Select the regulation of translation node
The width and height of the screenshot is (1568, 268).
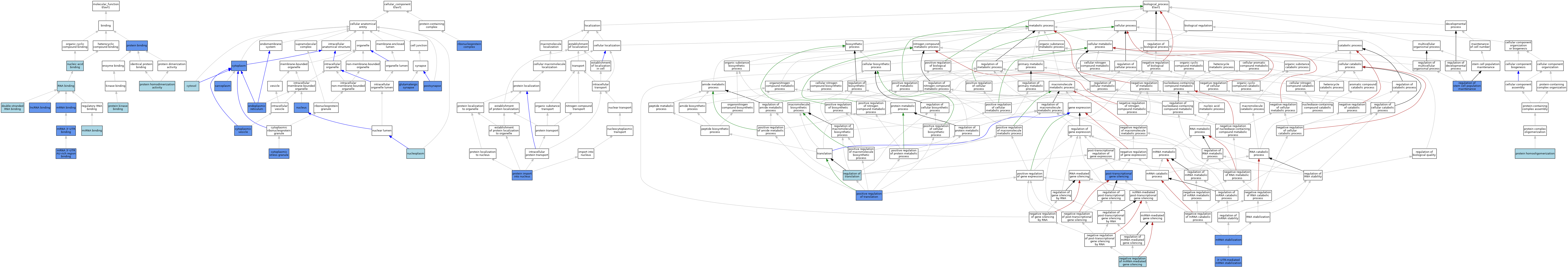tap(852, 175)
